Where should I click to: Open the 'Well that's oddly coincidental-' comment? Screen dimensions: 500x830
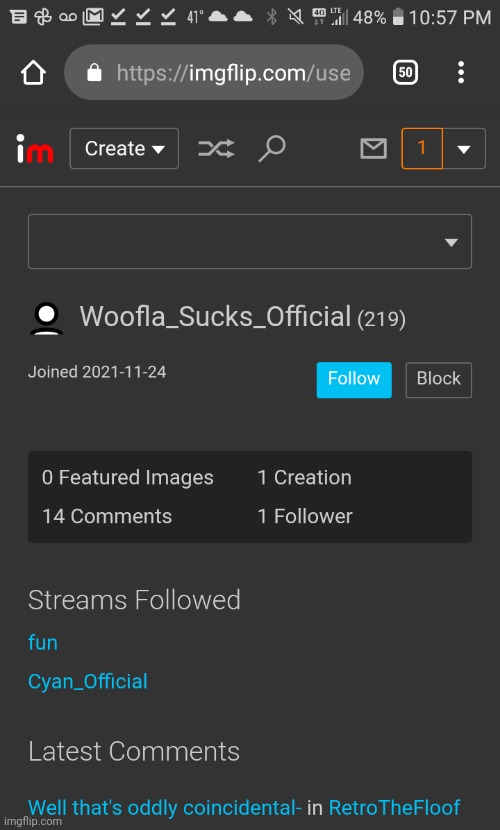coord(165,808)
